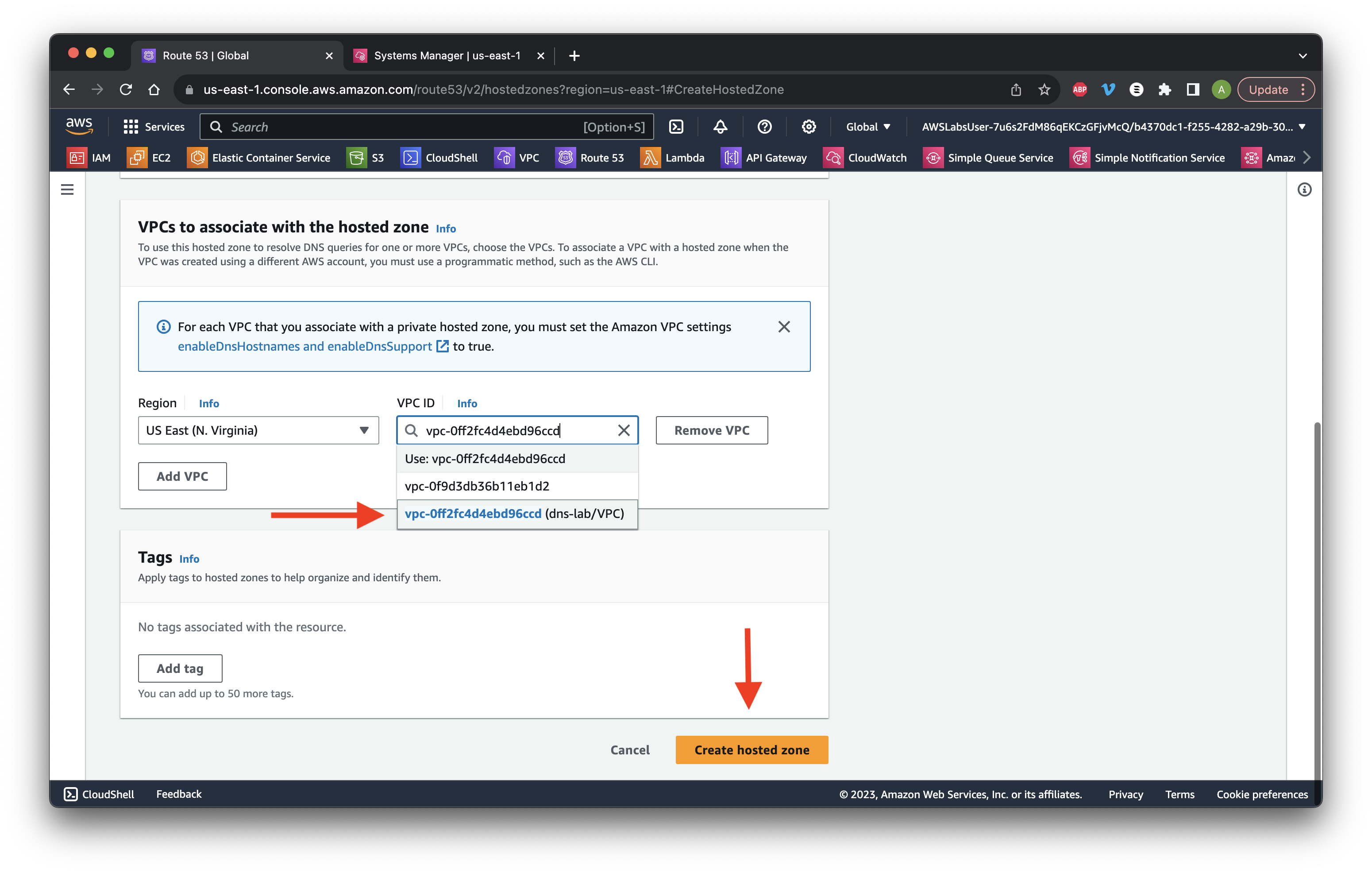Click the browser address bar URL
1372x873 pixels.
pyautogui.click(x=493, y=89)
